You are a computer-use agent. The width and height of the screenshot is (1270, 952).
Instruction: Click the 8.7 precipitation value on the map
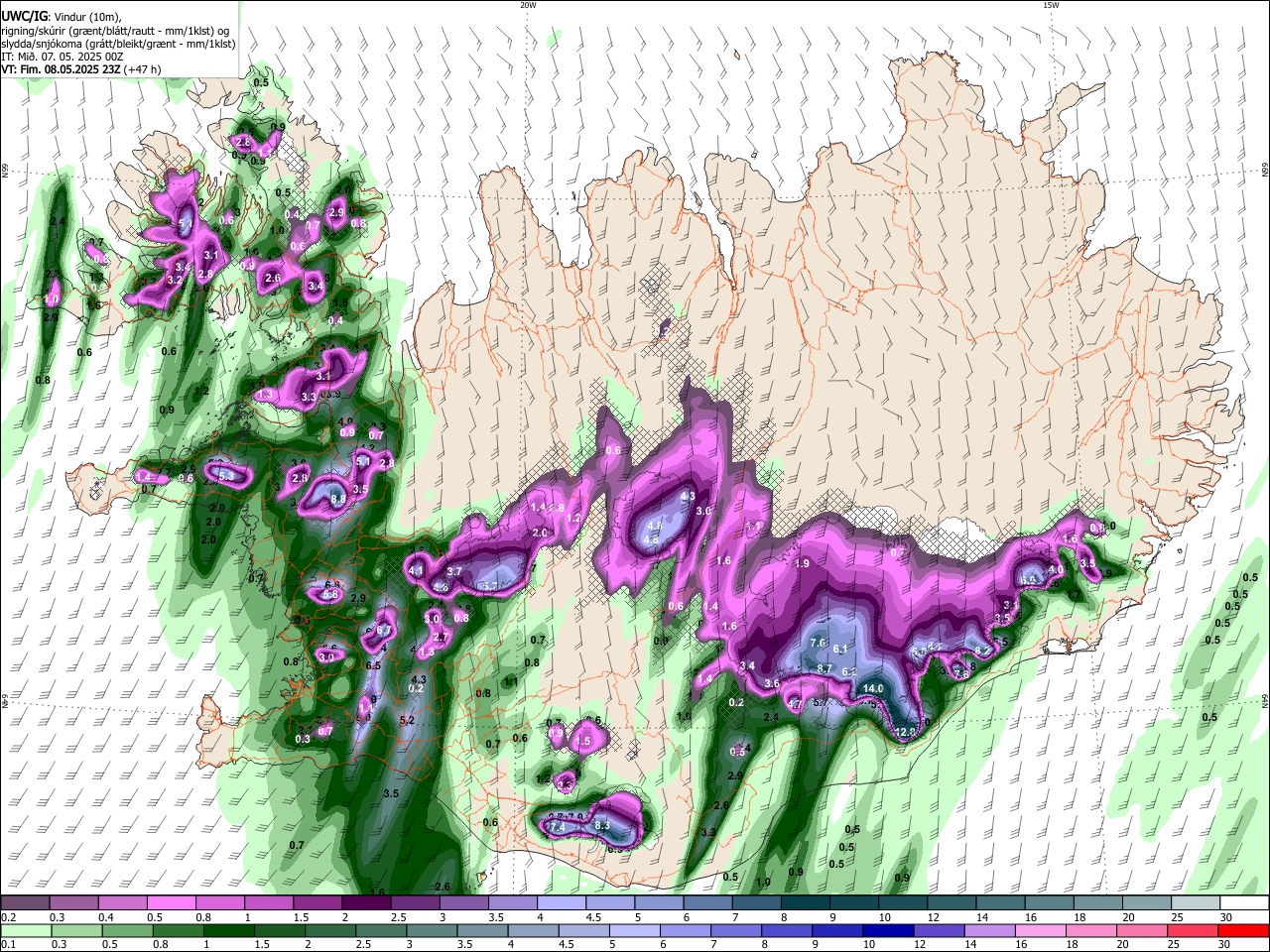click(x=824, y=668)
